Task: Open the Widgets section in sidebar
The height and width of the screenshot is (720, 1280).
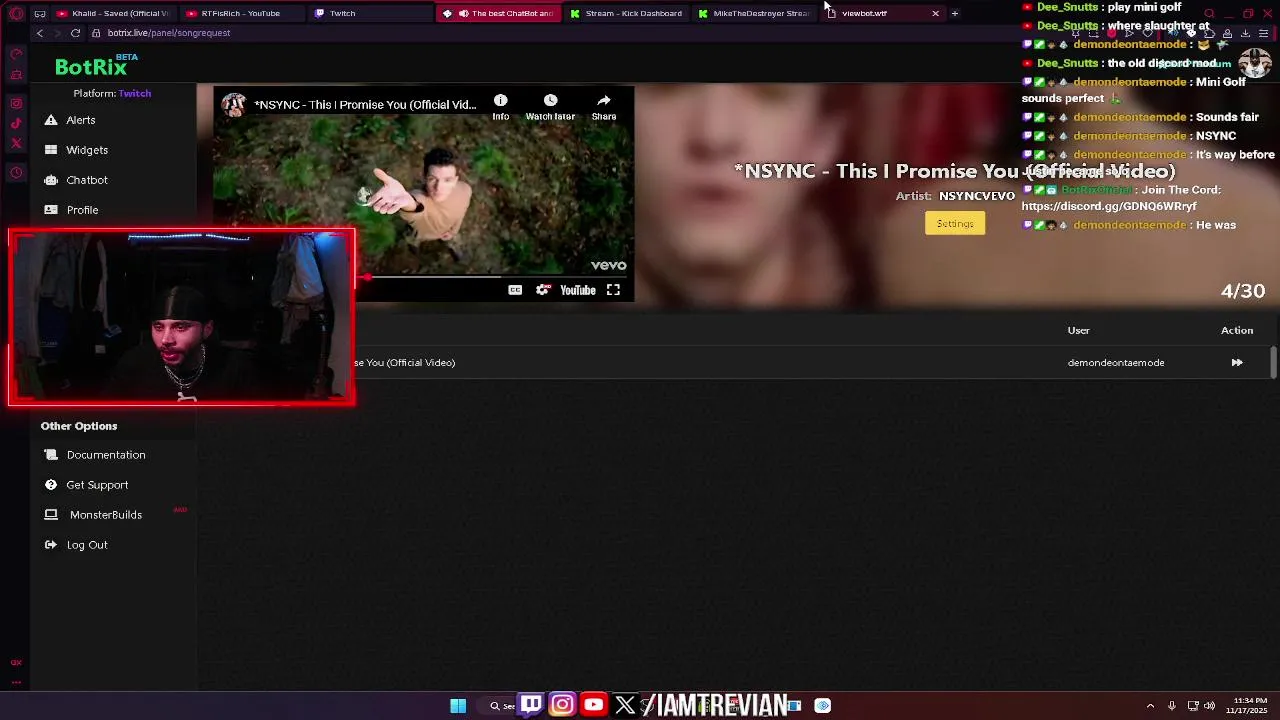Action: pyautogui.click(x=87, y=150)
